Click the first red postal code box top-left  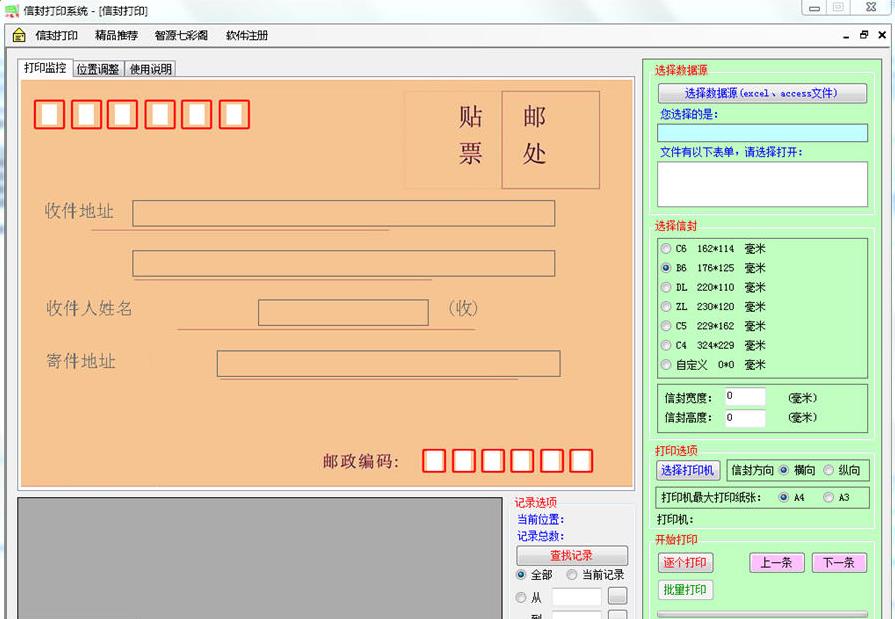coord(49,115)
